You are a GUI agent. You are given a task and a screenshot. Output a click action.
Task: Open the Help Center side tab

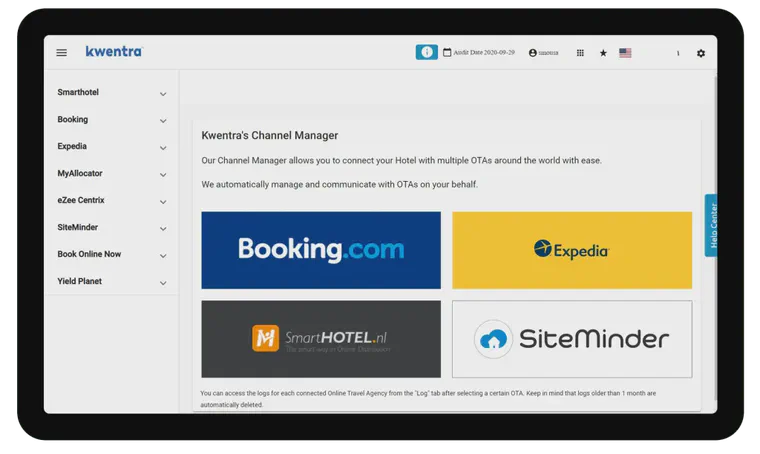point(711,225)
